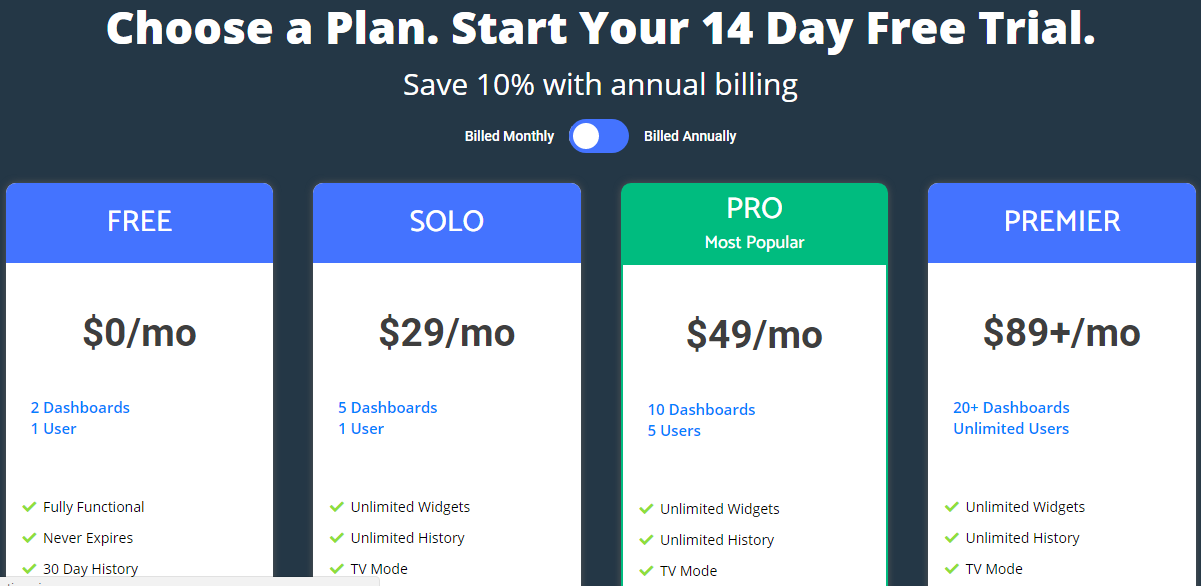Choose the PRO Most Popular plan header
Image resolution: width=1201 pixels, height=586 pixels.
[x=754, y=223]
